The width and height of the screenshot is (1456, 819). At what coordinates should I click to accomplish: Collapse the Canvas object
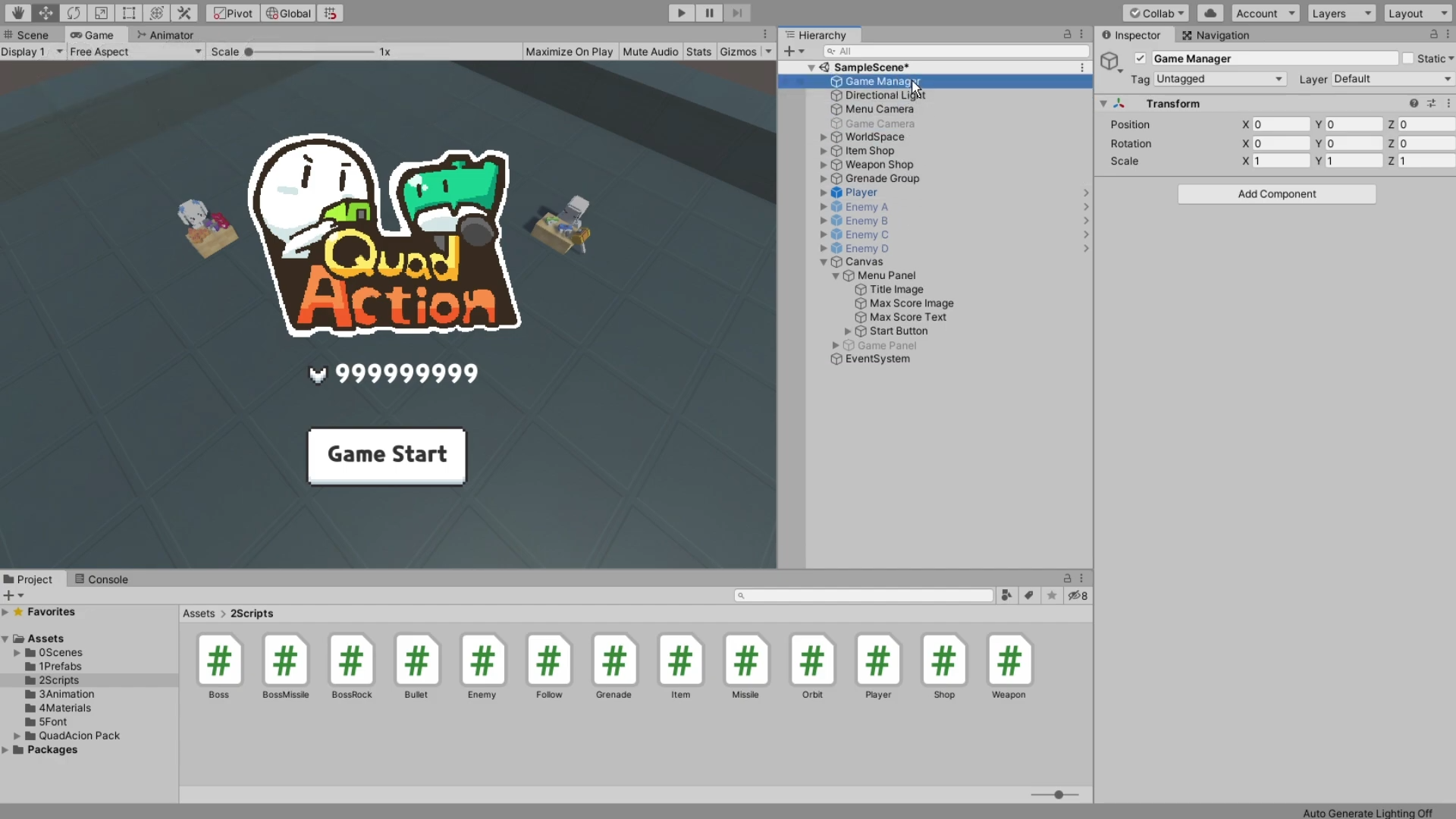pos(824,262)
